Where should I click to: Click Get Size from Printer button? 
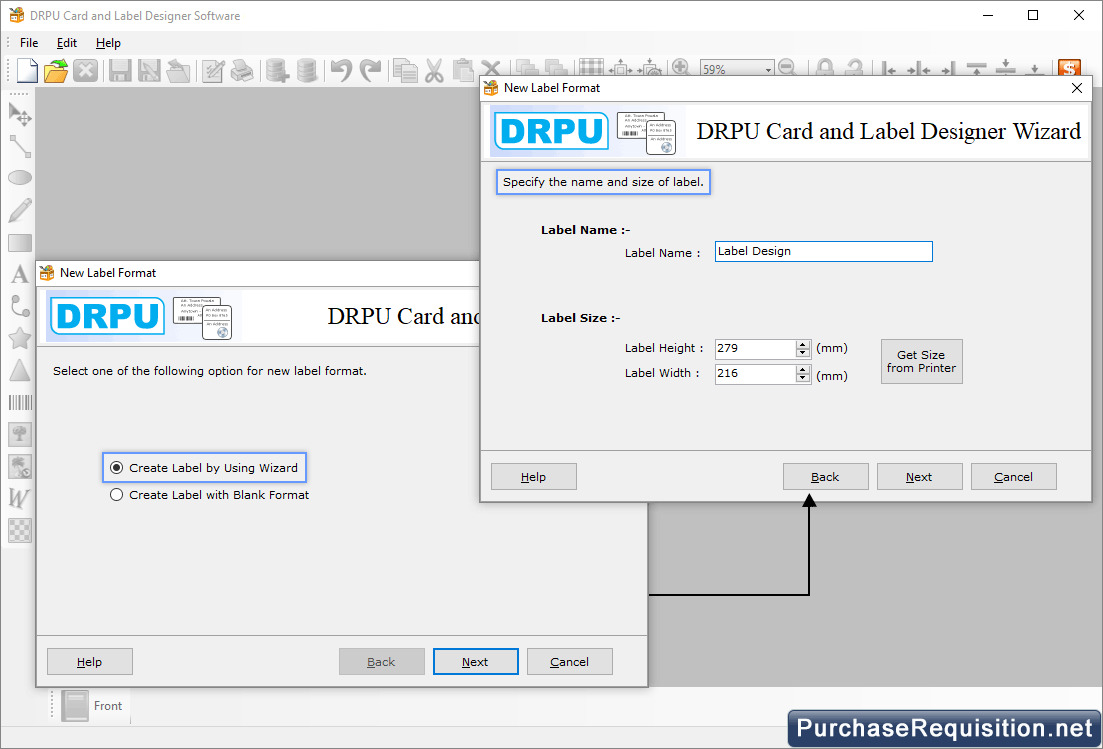(921, 361)
